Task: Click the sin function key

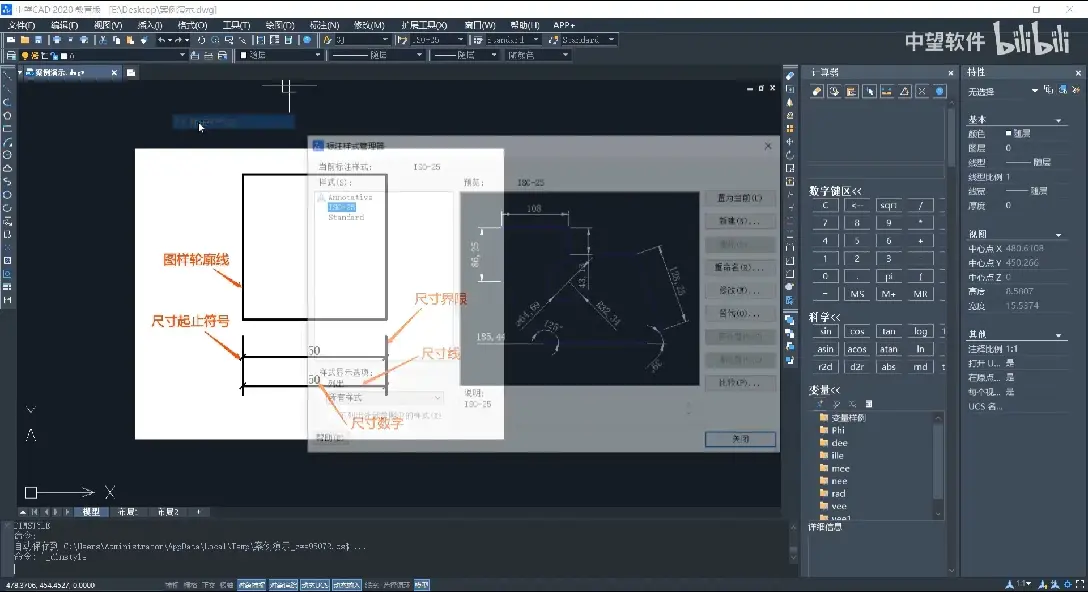Action: coord(825,331)
